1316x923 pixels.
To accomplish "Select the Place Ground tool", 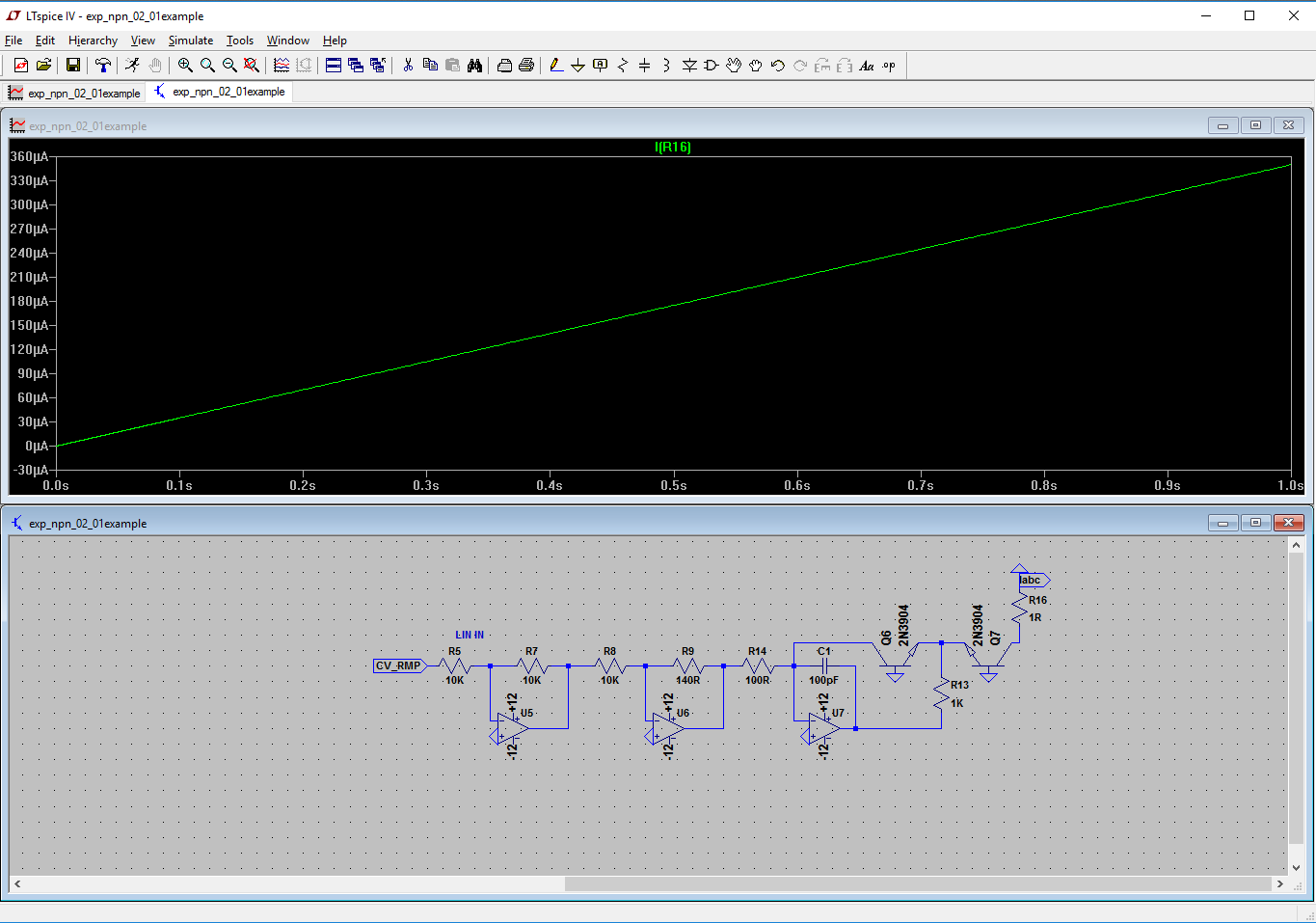I will pyautogui.click(x=577, y=66).
